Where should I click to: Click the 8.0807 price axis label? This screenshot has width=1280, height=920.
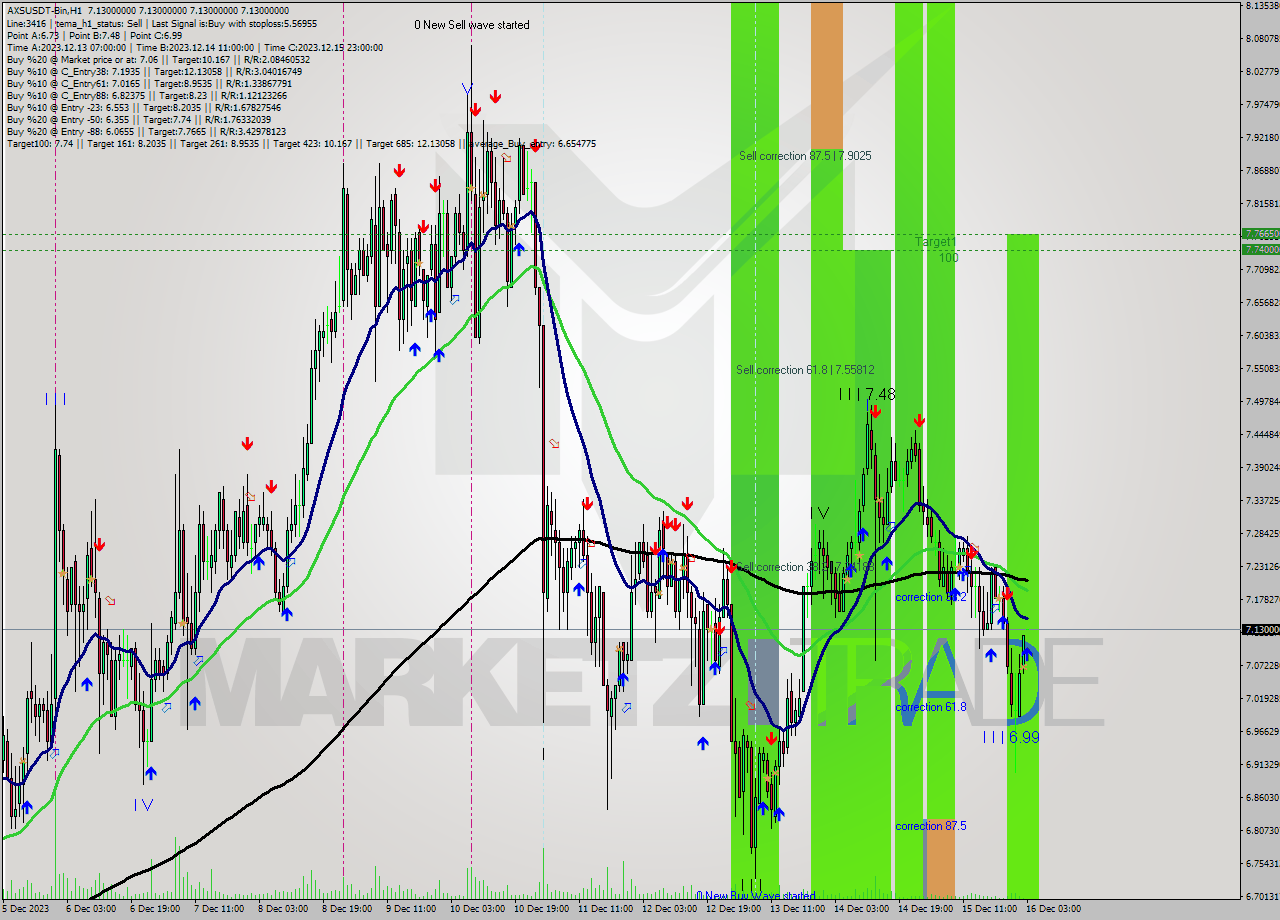coord(1263,38)
